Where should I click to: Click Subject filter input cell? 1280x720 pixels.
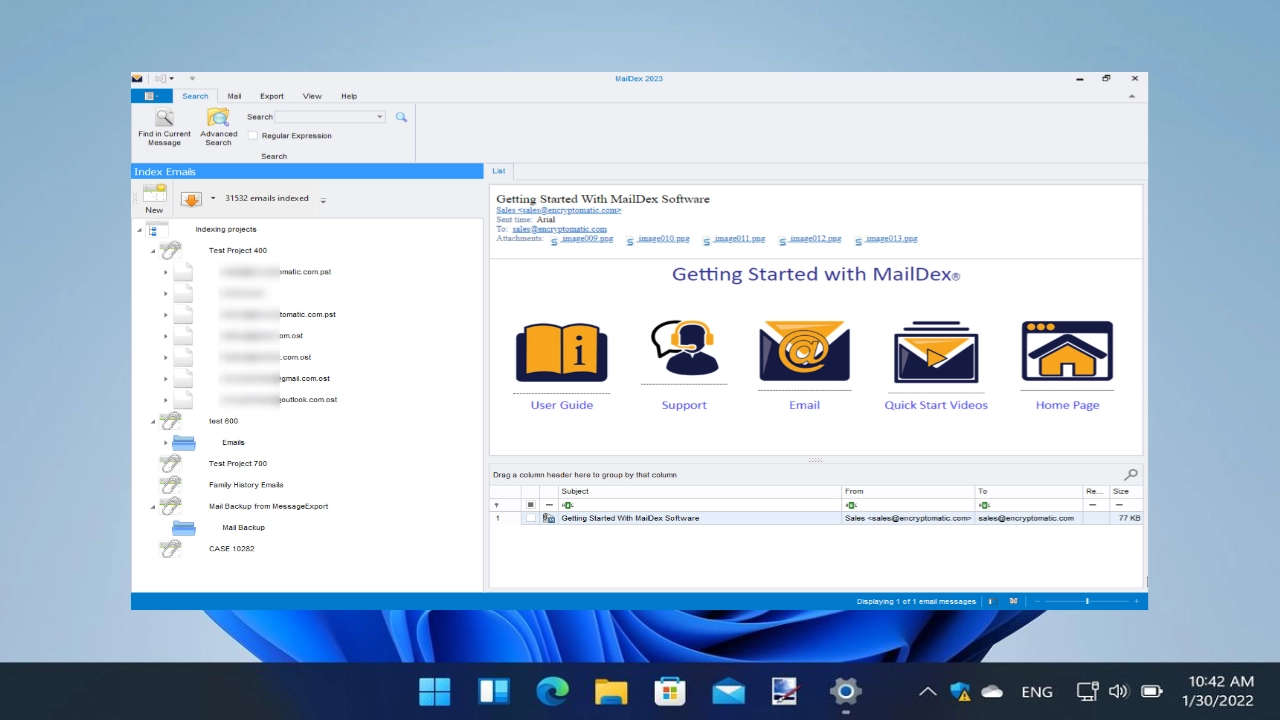pyautogui.click(x=700, y=505)
